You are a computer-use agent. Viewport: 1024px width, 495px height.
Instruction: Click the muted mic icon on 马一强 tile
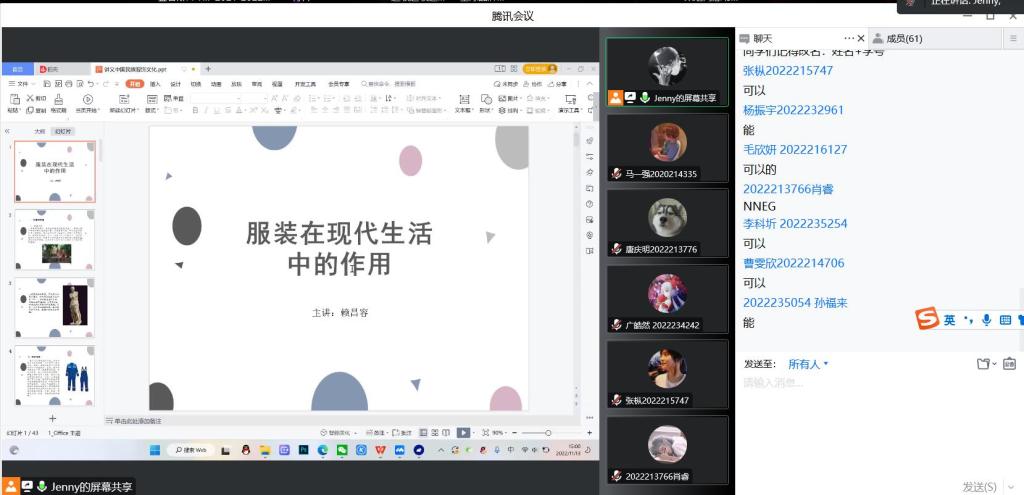(617, 174)
